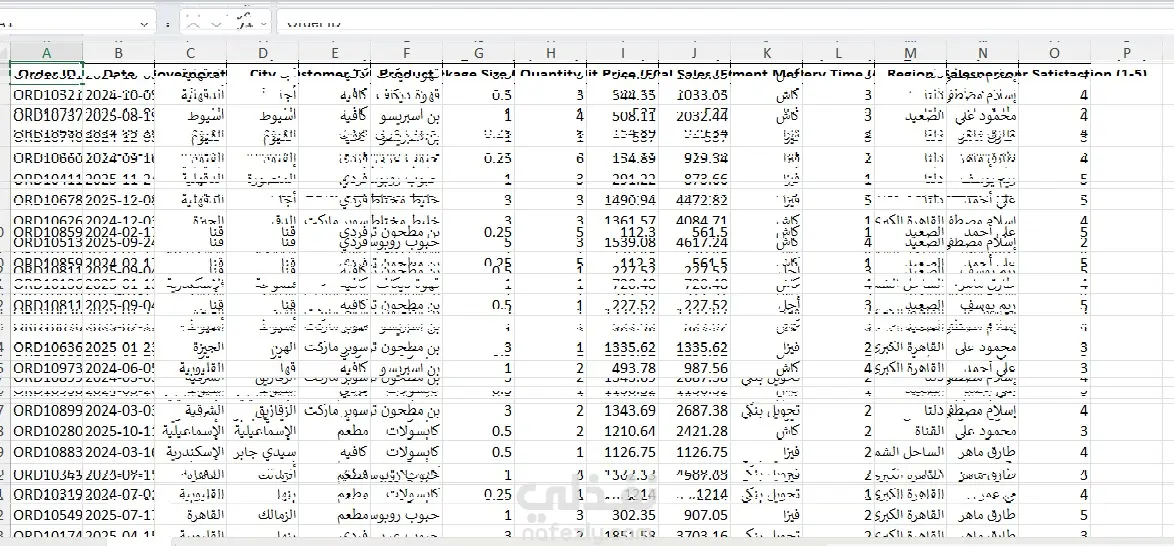Screen dimensions: 1174x546
Task: Select column N header
Action: (x=982, y=52)
